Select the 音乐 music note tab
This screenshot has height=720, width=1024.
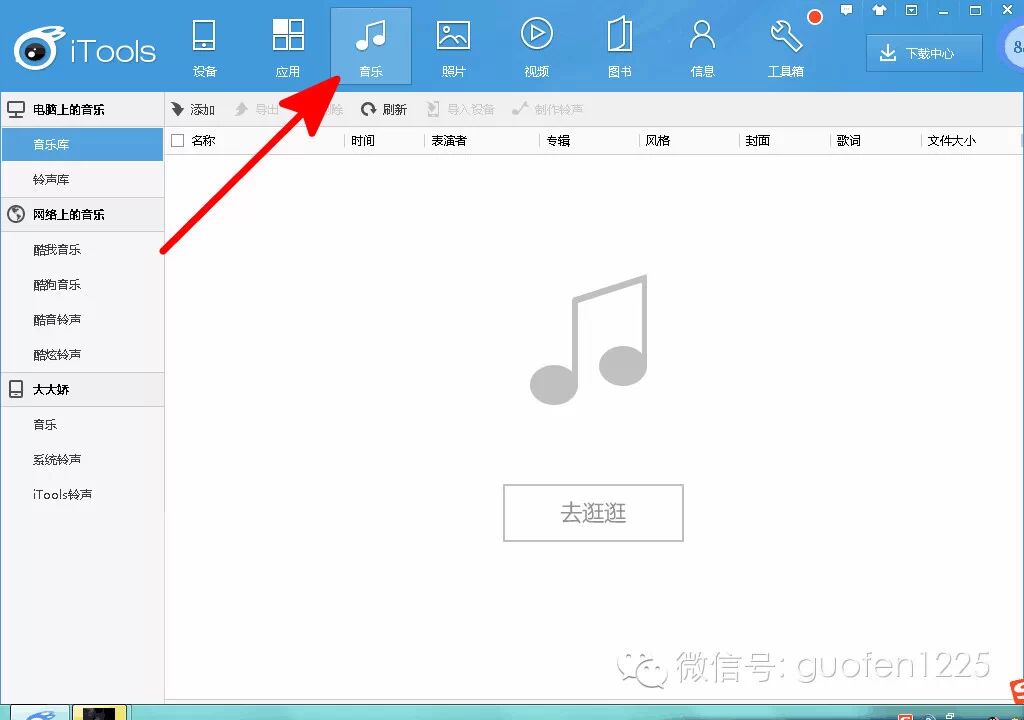coord(371,47)
